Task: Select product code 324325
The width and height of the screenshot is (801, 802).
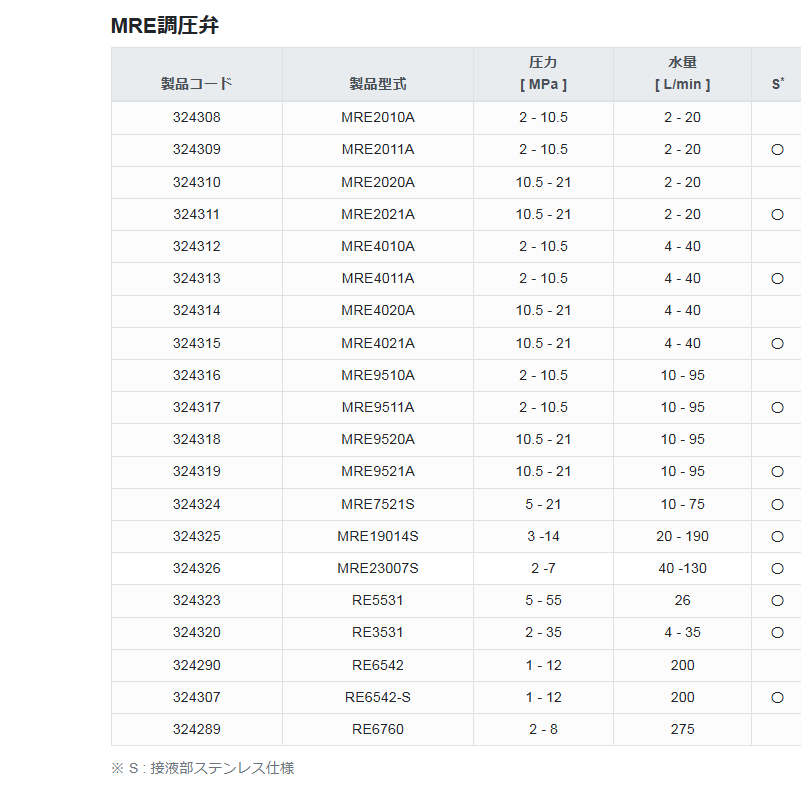Action: click(196, 537)
